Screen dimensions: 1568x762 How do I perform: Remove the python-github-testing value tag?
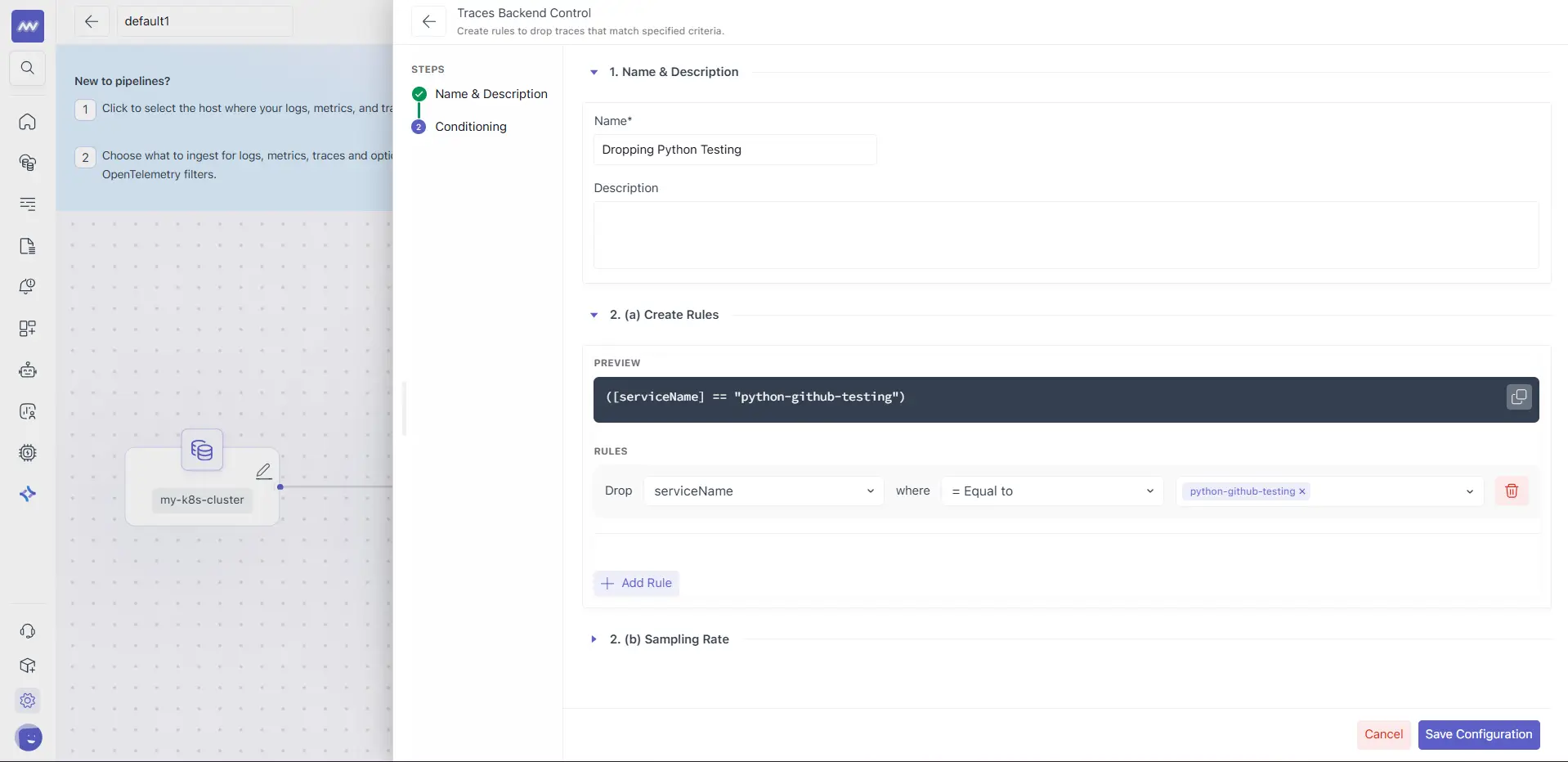click(1301, 491)
